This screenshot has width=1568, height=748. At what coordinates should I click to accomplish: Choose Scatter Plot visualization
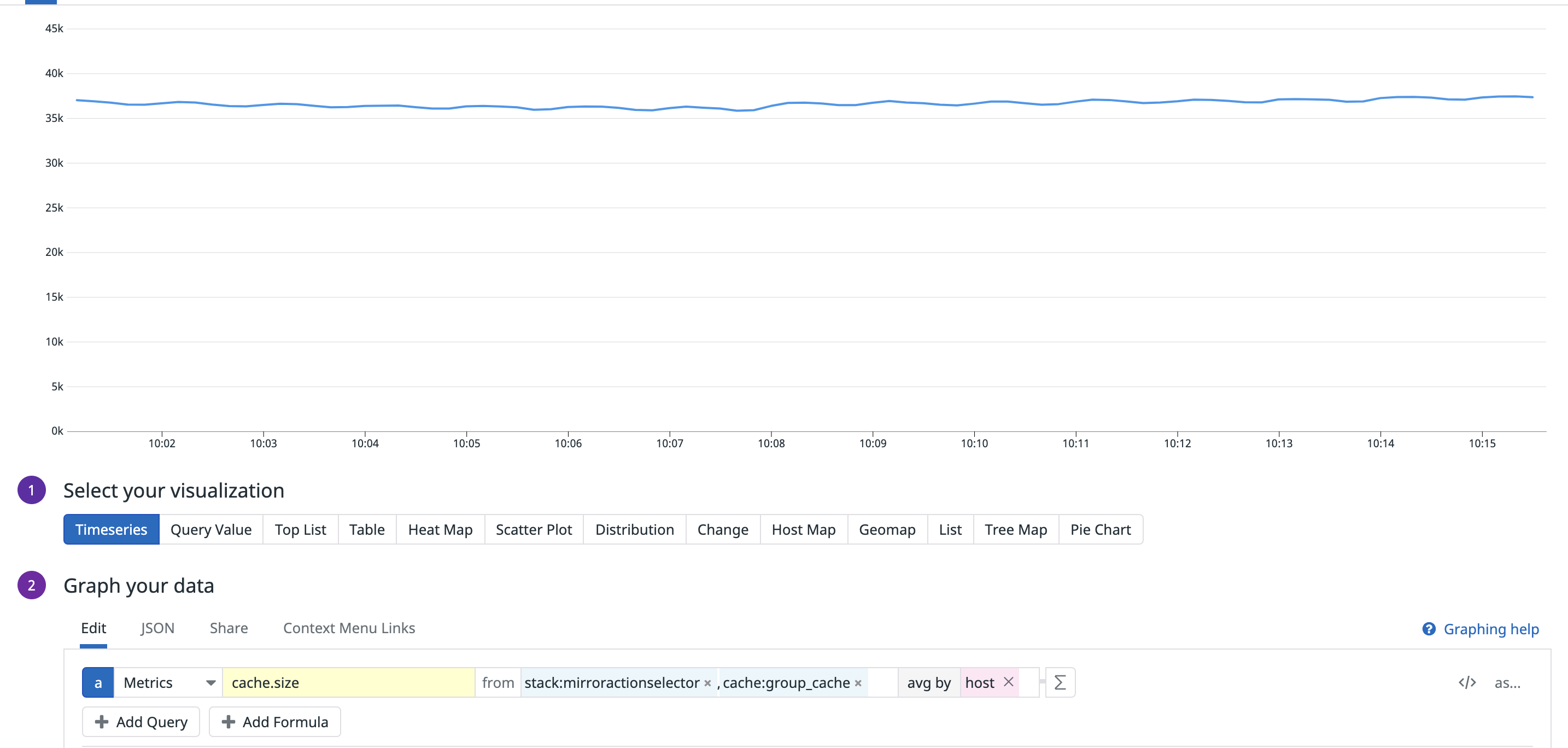tap(534, 529)
